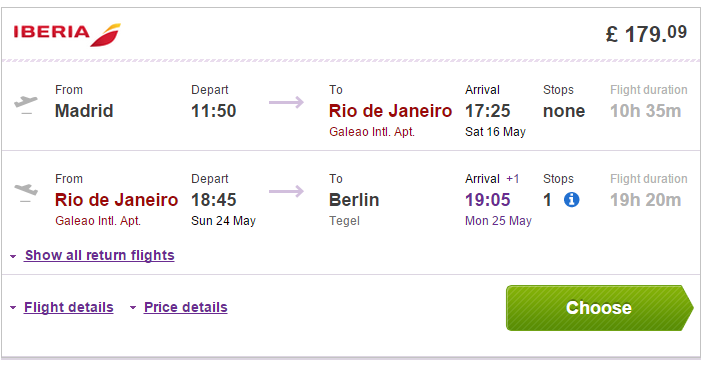
Task: Select the Rio de Janeiro destination name
Action: click(x=390, y=111)
